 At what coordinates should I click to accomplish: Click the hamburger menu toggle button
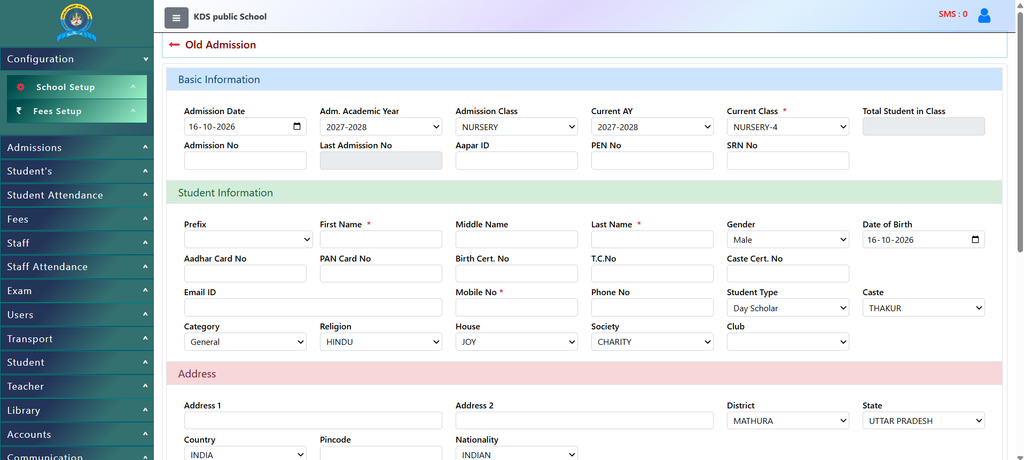(x=176, y=18)
